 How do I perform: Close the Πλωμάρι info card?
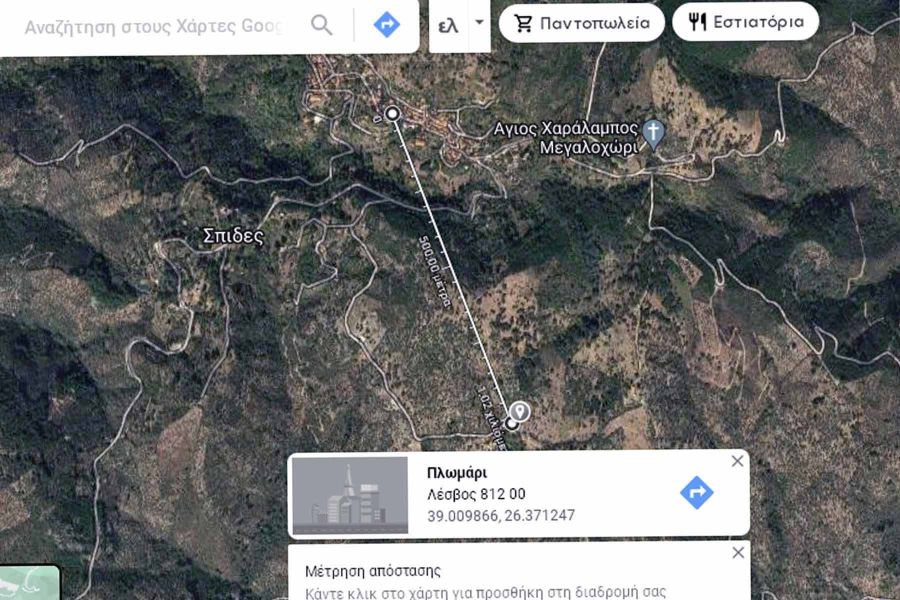[x=738, y=461]
